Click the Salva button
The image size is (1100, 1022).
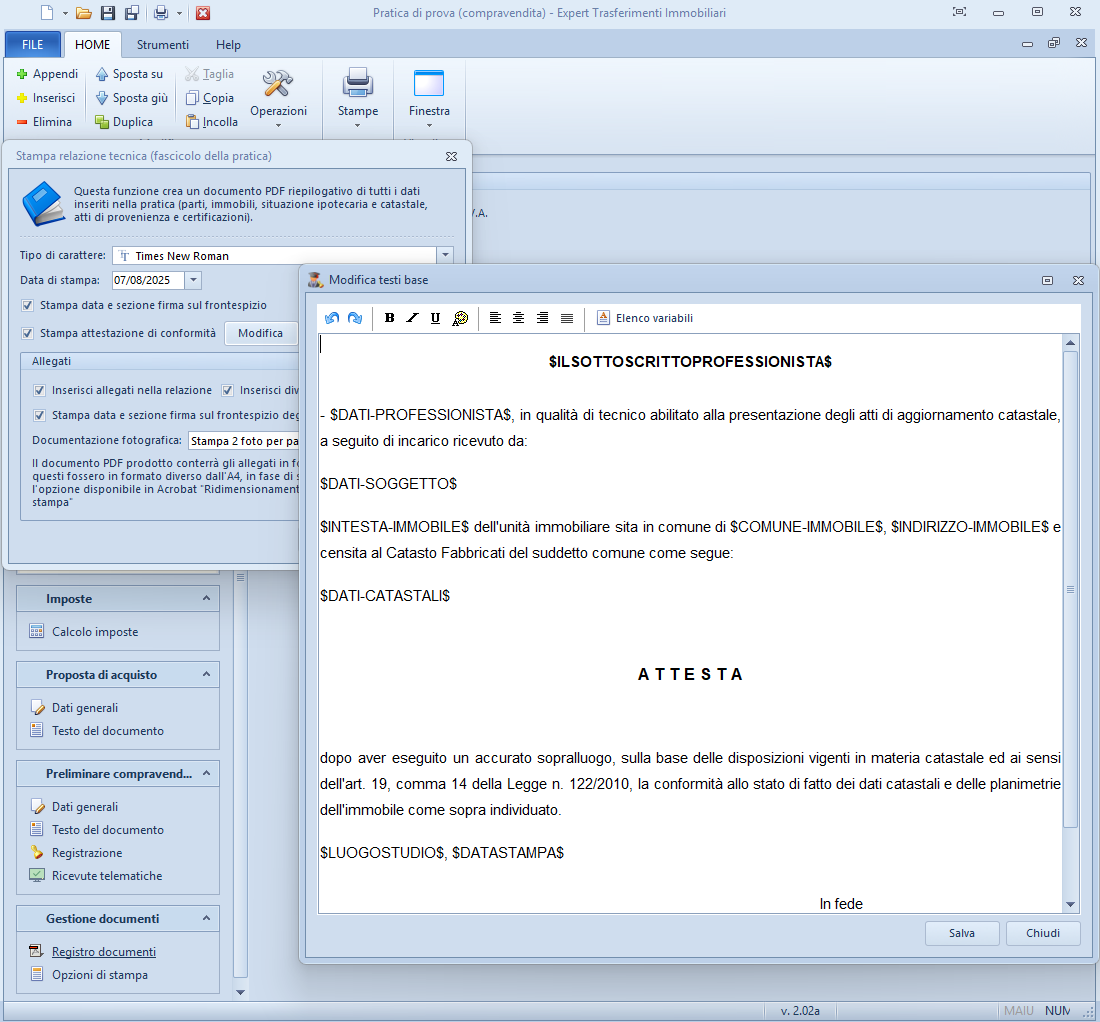pos(962,933)
